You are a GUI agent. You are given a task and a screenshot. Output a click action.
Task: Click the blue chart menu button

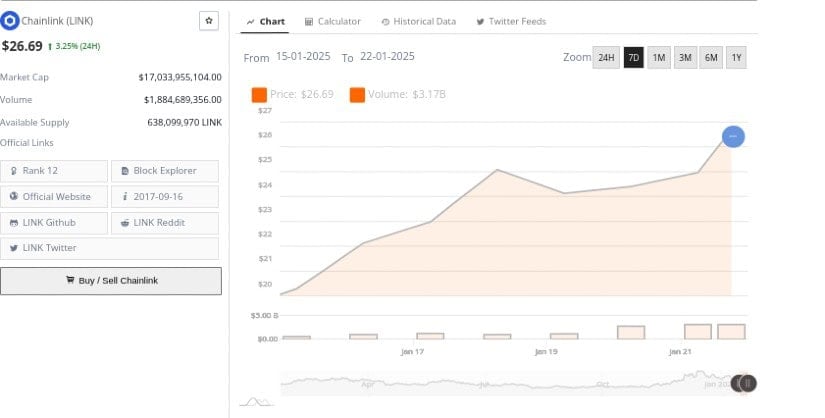point(732,136)
